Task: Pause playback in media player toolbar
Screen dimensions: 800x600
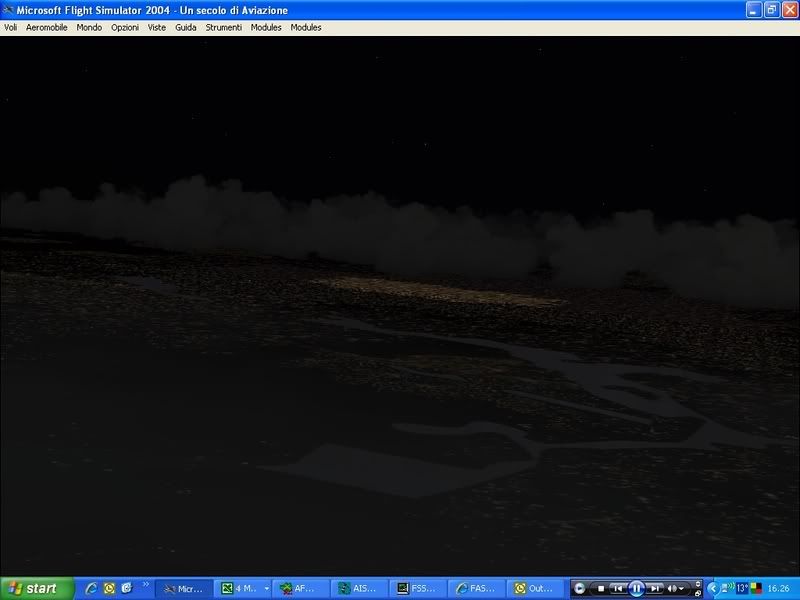Action: pos(636,588)
